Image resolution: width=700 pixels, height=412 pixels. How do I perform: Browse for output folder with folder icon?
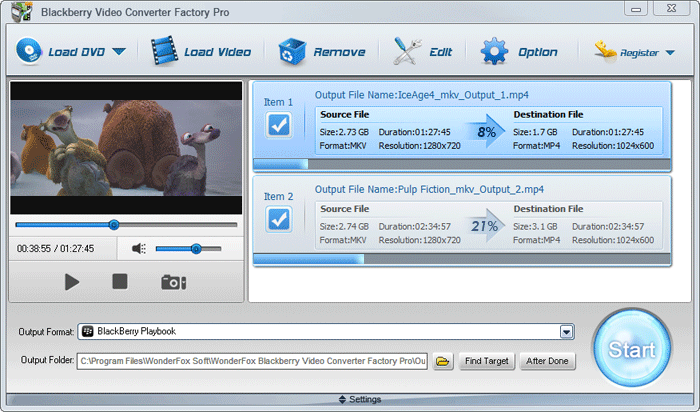coord(443,361)
